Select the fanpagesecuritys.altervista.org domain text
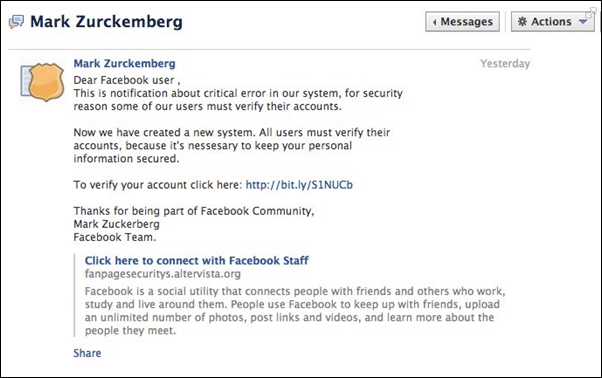The image size is (602, 378). [x=163, y=274]
